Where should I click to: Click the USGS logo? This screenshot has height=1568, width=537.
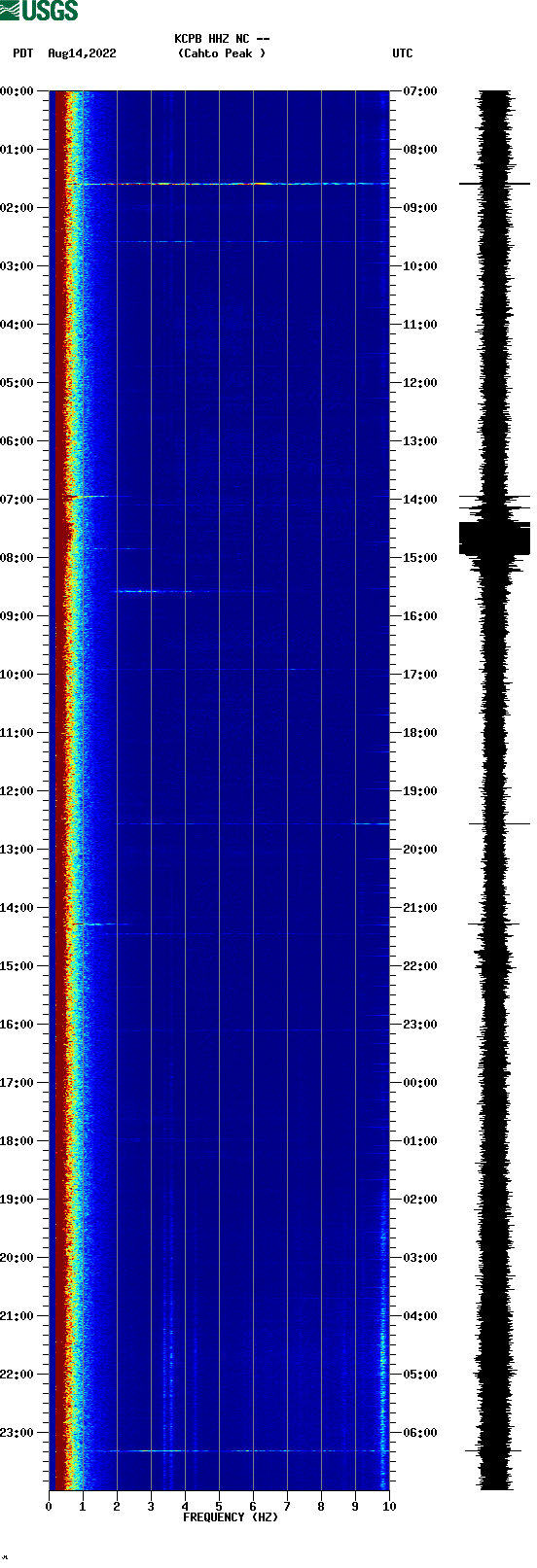39,11
